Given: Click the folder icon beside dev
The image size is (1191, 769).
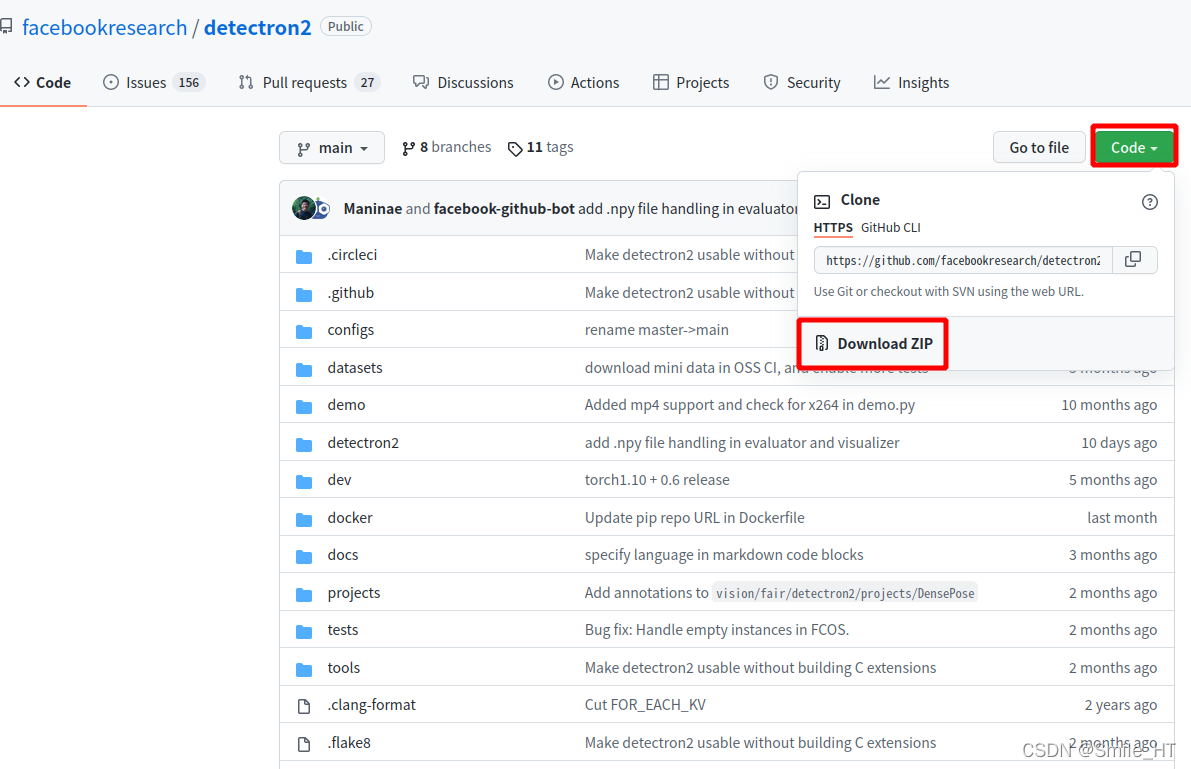Looking at the screenshot, I should point(304,481).
